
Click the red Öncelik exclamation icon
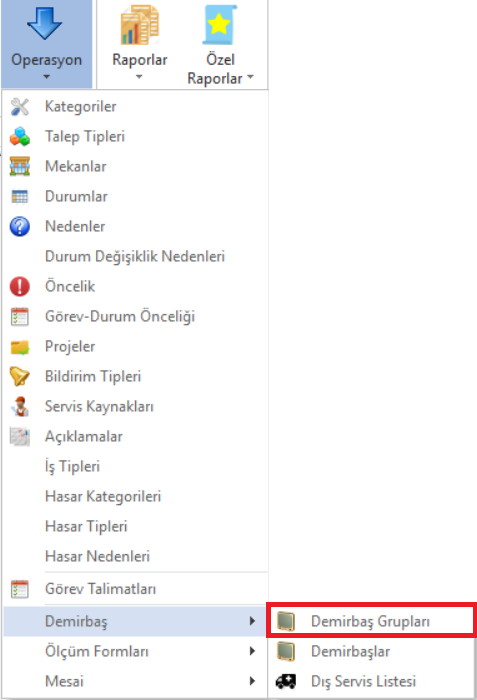(x=20, y=286)
